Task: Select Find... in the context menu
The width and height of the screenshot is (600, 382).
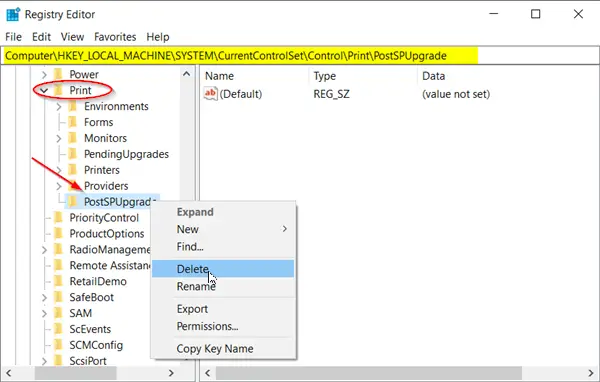Action: 223,247
